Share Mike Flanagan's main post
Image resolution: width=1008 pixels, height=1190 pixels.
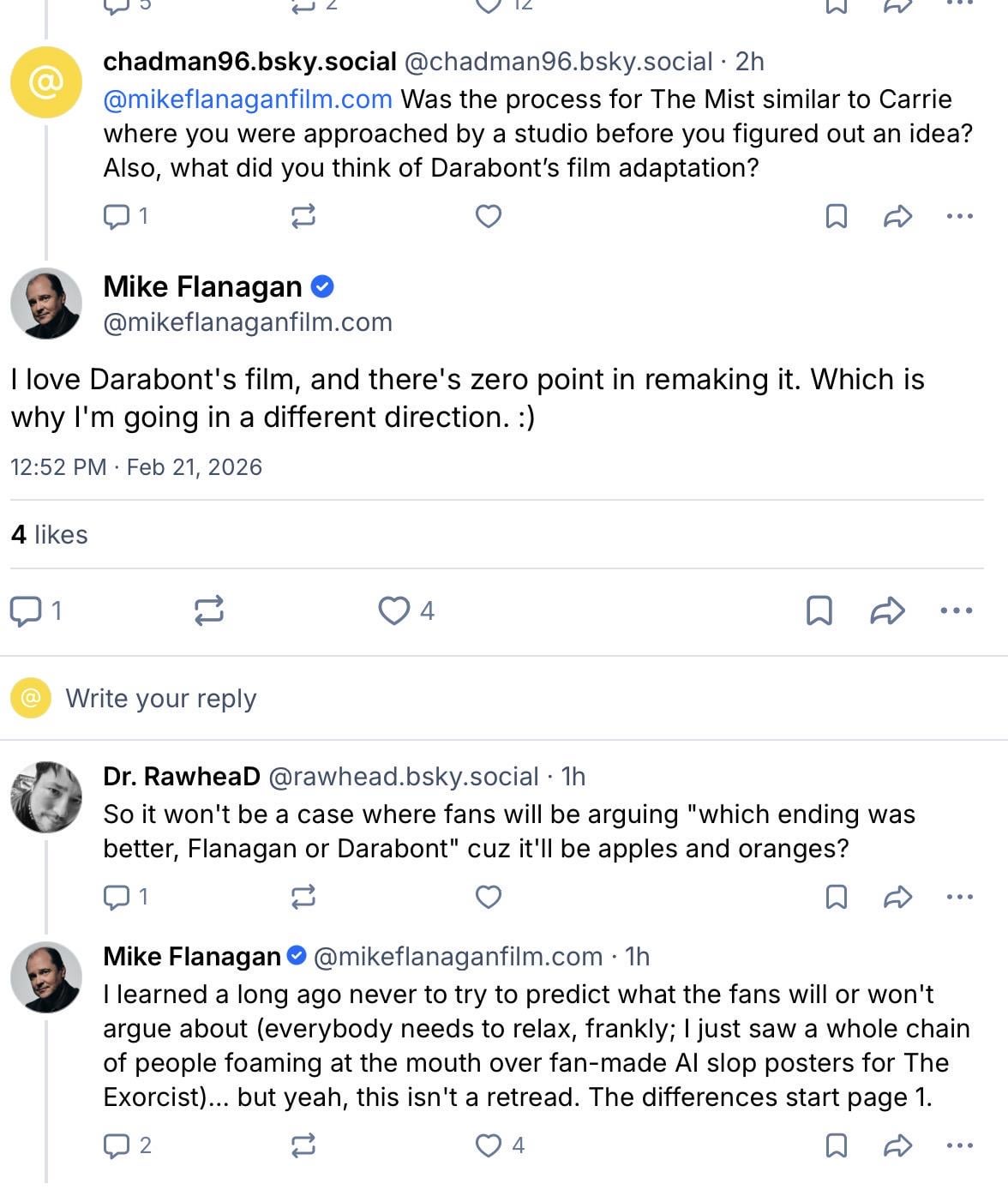click(x=887, y=610)
